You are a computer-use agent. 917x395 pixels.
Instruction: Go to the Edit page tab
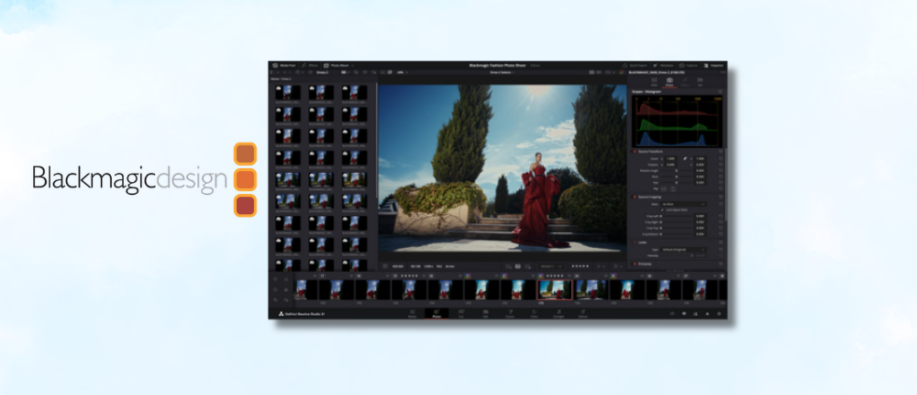click(485, 313)
